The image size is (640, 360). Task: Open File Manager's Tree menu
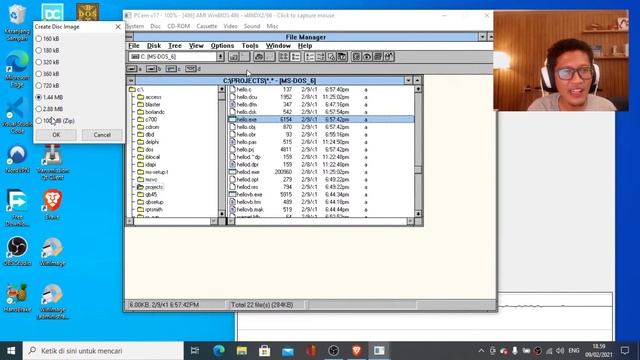point(175,46)
